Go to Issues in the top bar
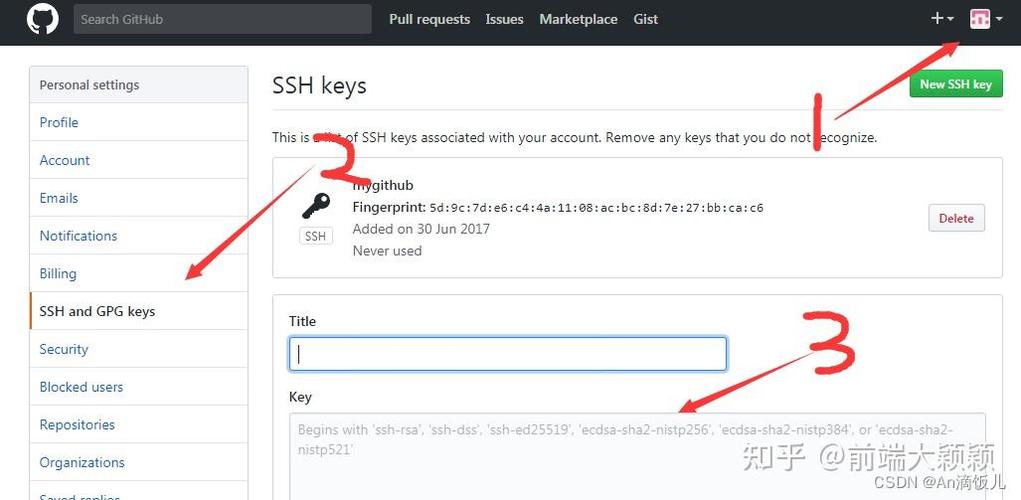This screenshot has width=1021, height=500. click(504, 19)
